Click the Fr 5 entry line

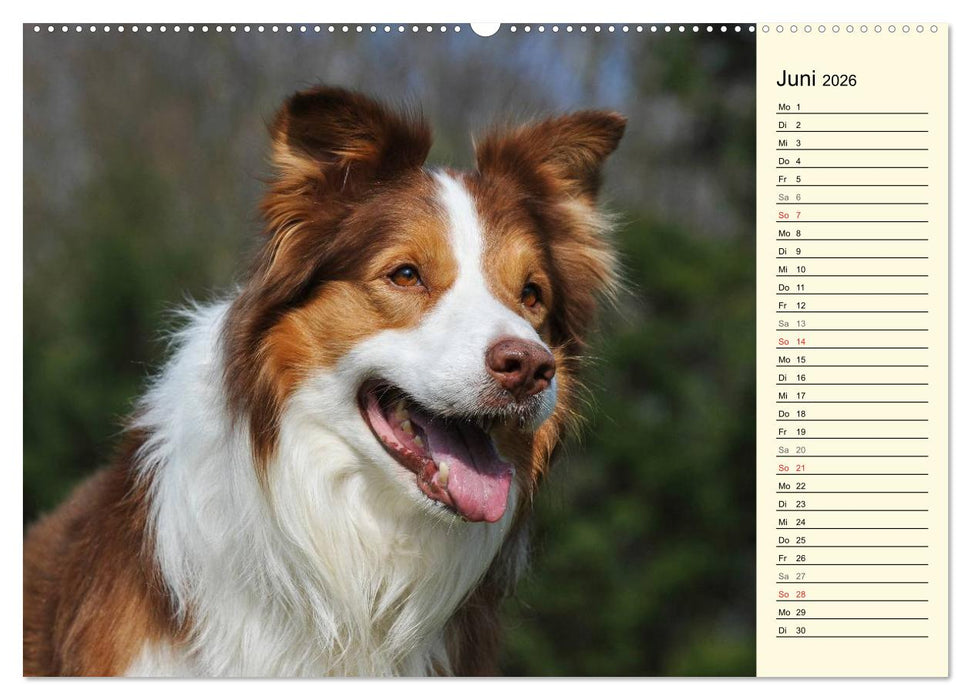[x=790, y=178]
